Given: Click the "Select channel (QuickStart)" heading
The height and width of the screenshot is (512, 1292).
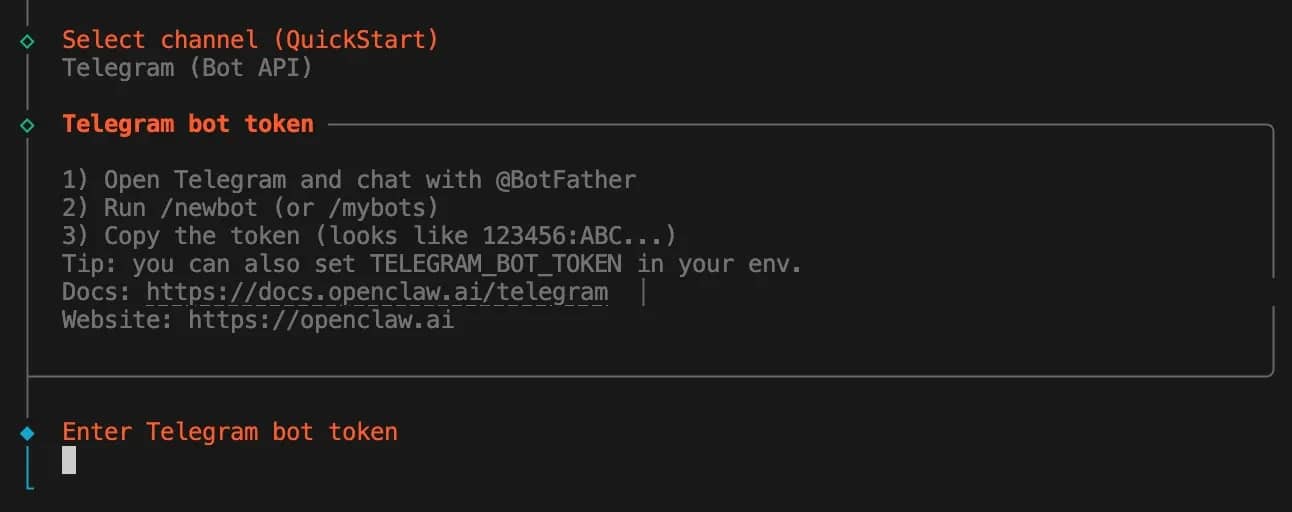Looking at the screenshot, I should tap(250, 40).
